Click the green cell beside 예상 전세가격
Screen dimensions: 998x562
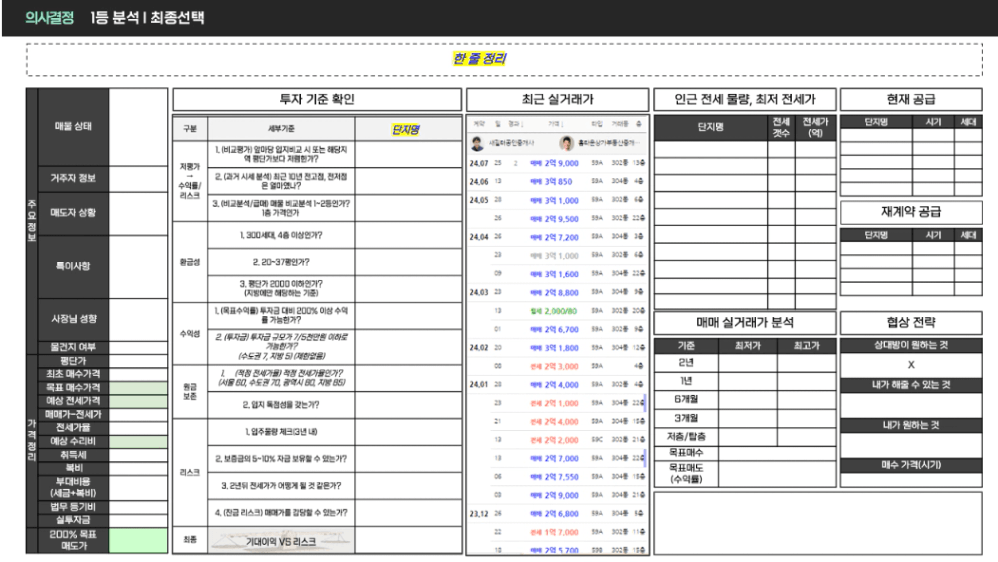tap(138, 401)
